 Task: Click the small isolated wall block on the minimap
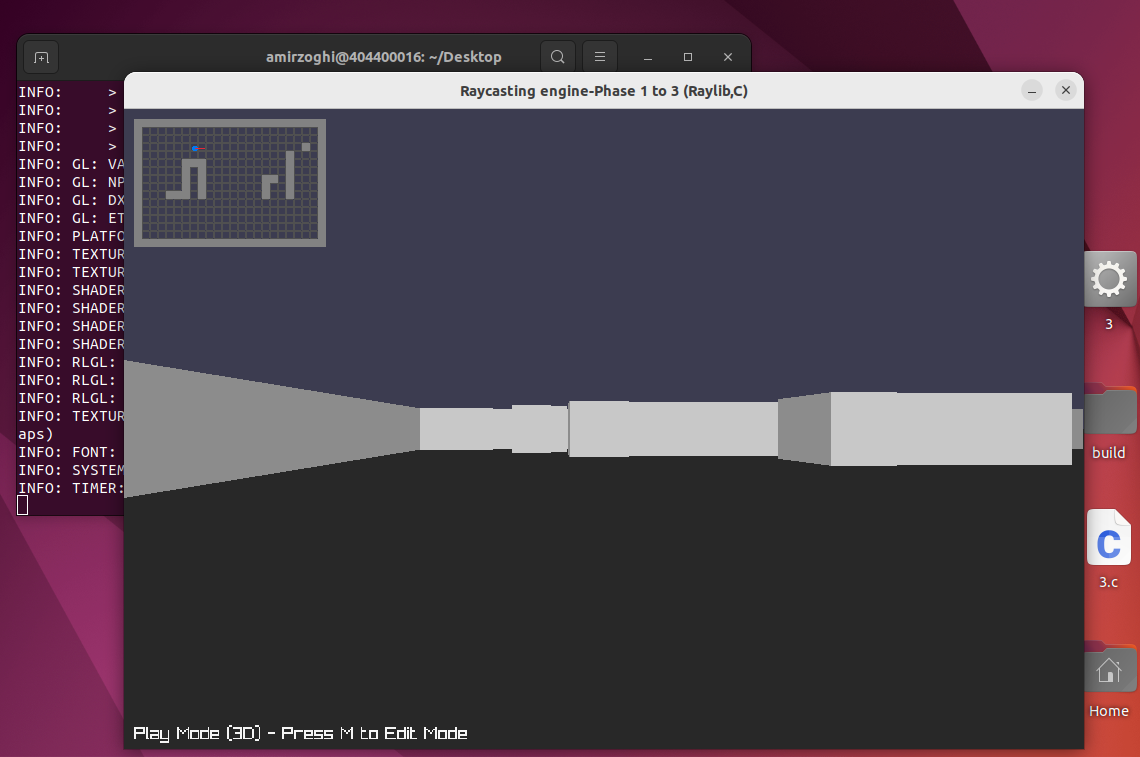[306, 147]
